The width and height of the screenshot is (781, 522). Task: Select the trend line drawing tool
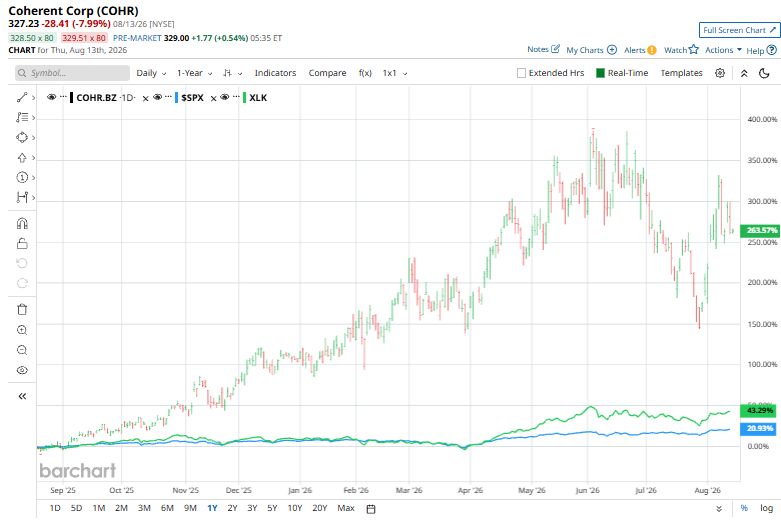(22, 98)
